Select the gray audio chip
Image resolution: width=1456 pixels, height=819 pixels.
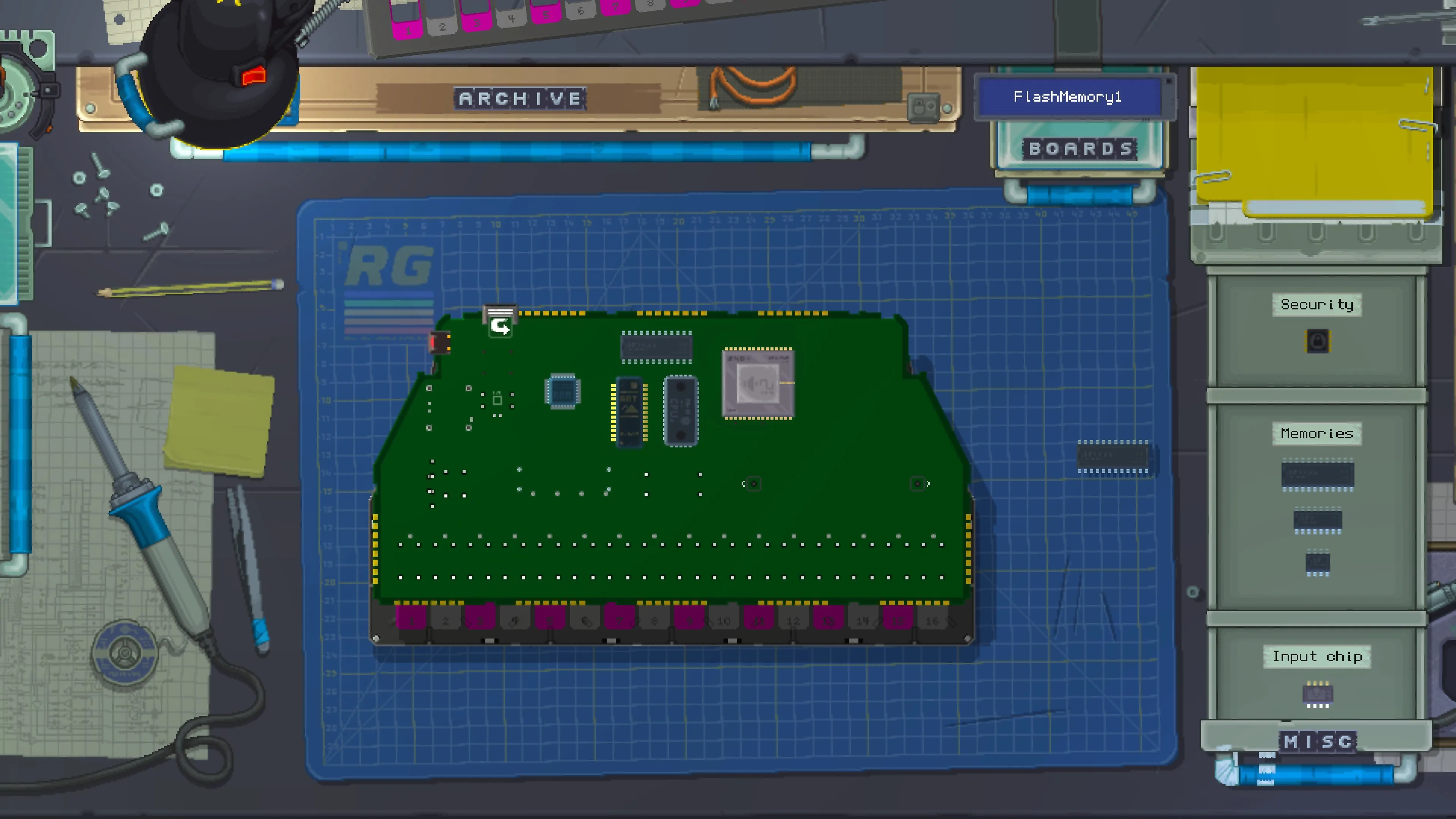(758, 384)
